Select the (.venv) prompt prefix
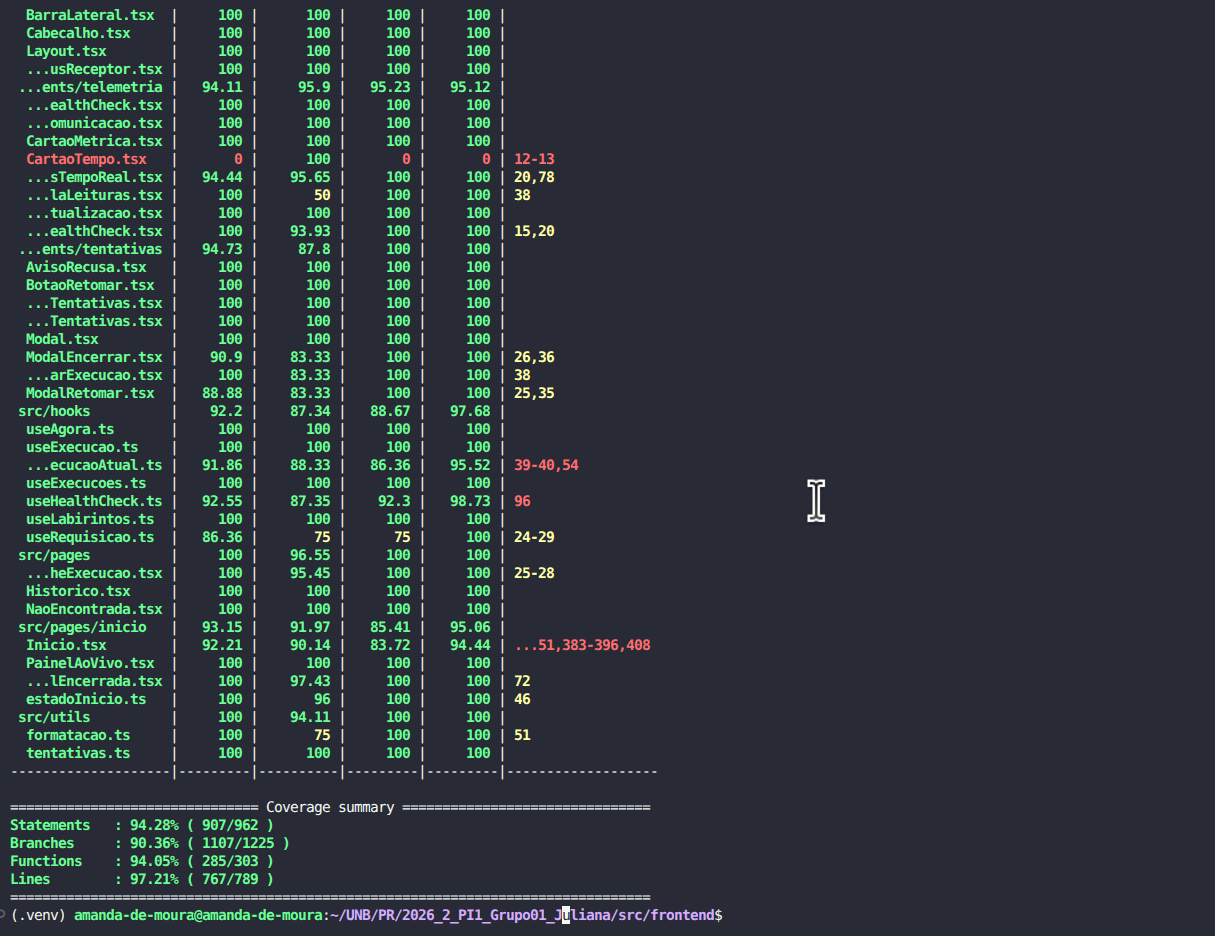This screenshot has width=1215, height=936. coord(38,915)
